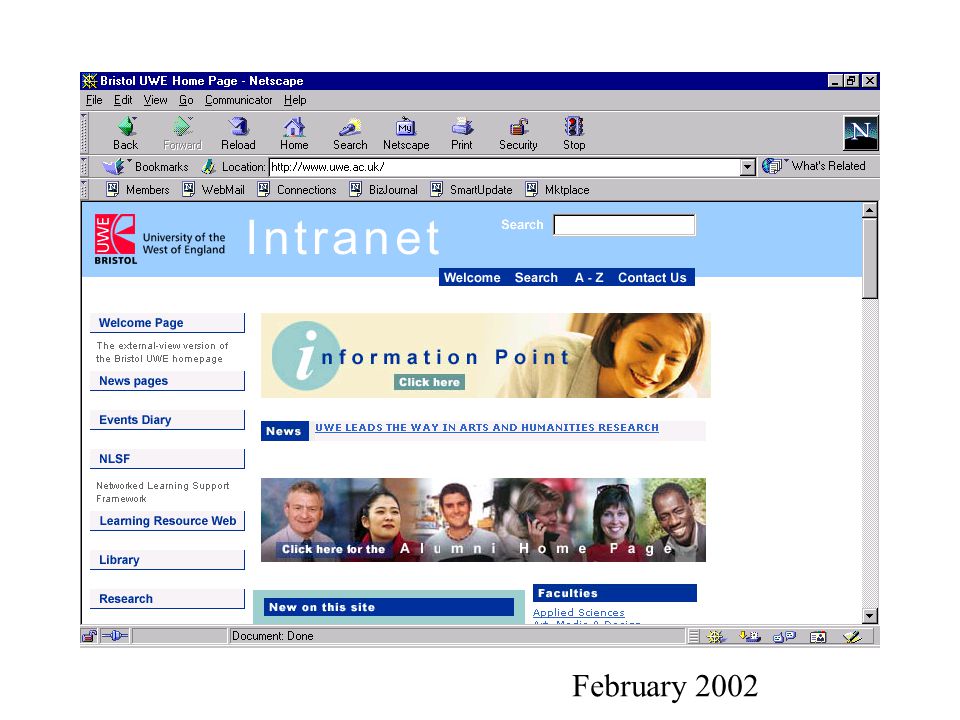Expand the Location URL history dropdown
The image size is (960, 720).
tap(748, 167)
